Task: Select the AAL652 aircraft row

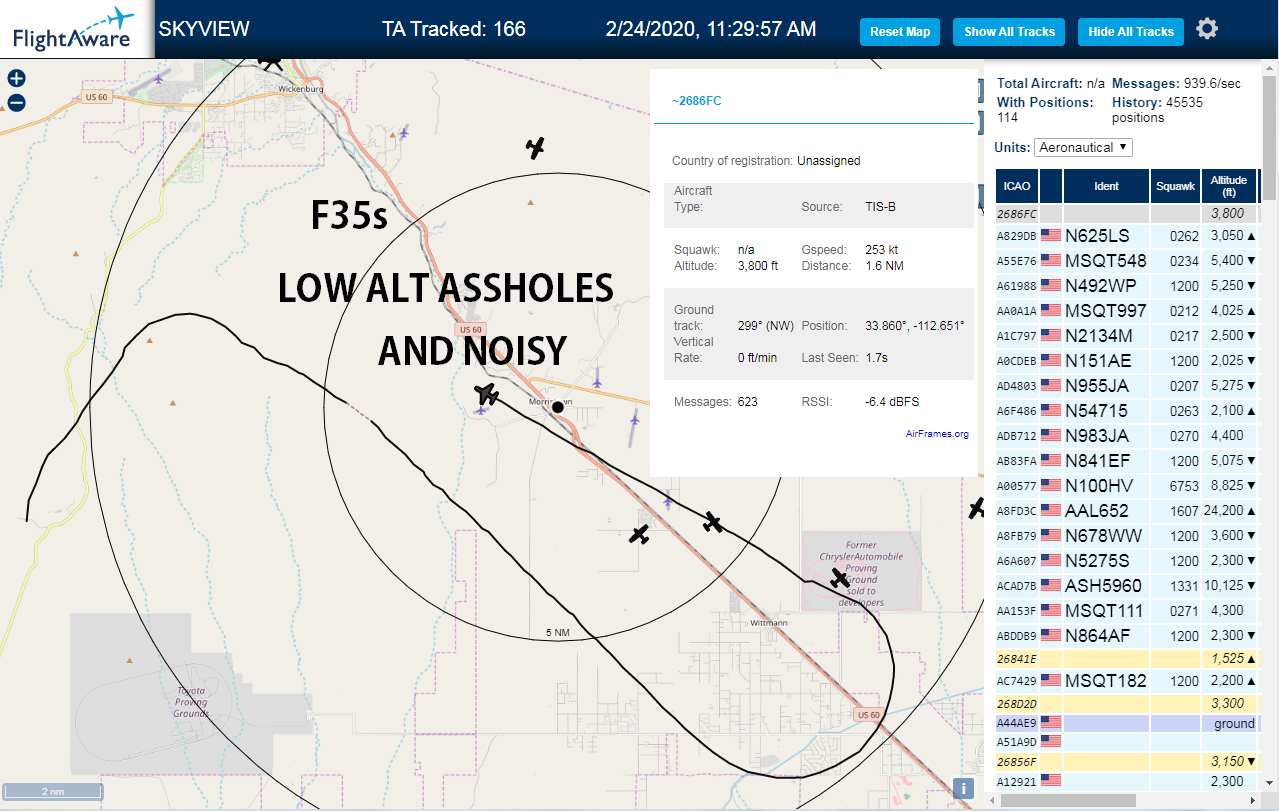Action: (1127, 511)
